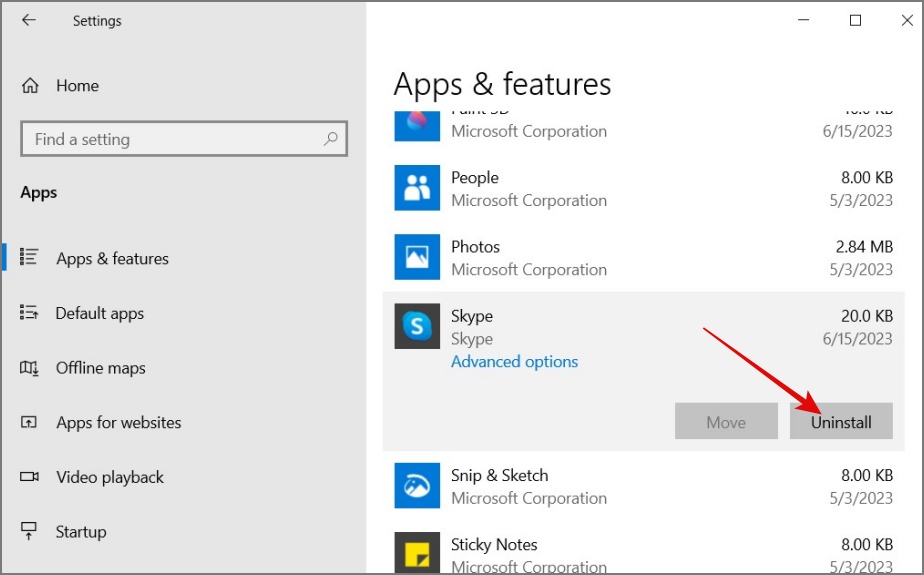Select the People app entry
Viewport: 924px width, 575px height.
coord(644,188)
